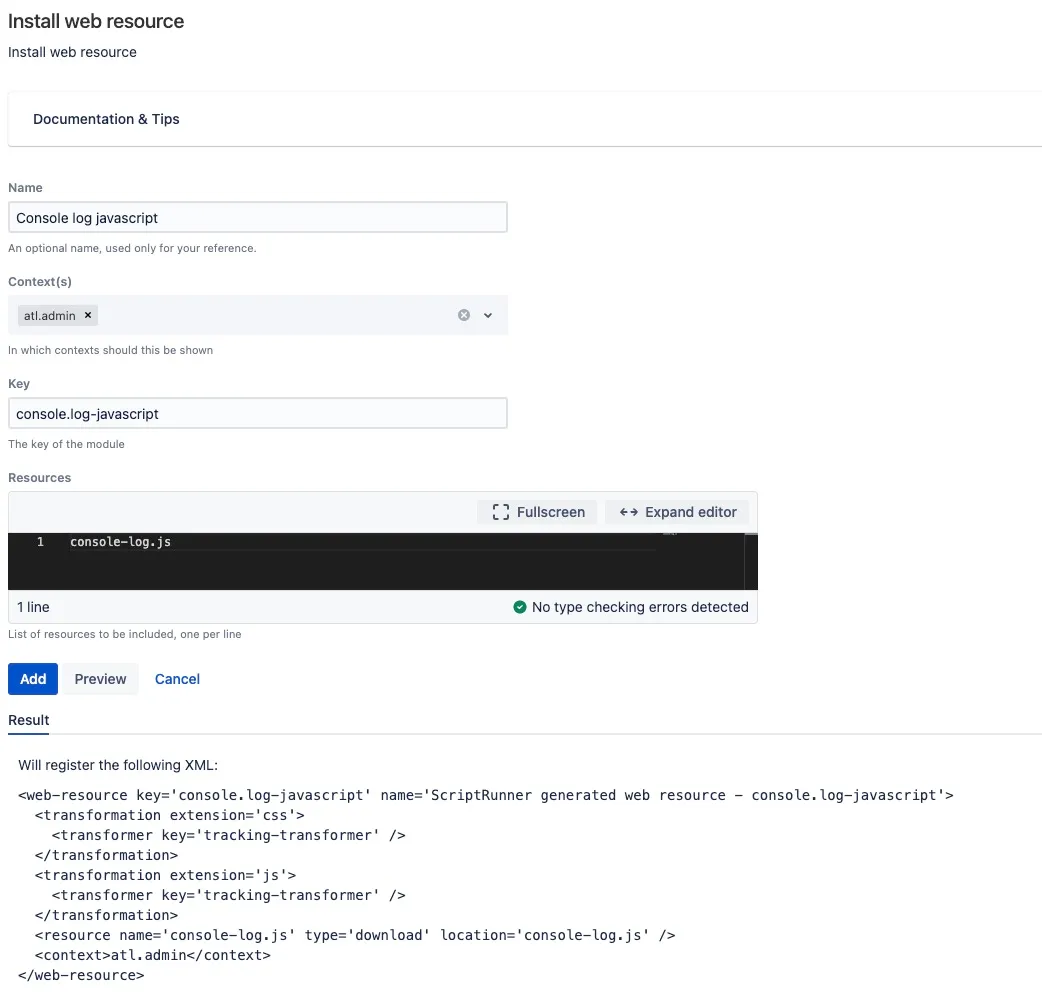Viewport: 1042px width, 1007px height.
Task: Click the green check status icon
Action: pyautogui.click(x=520, y=607)
